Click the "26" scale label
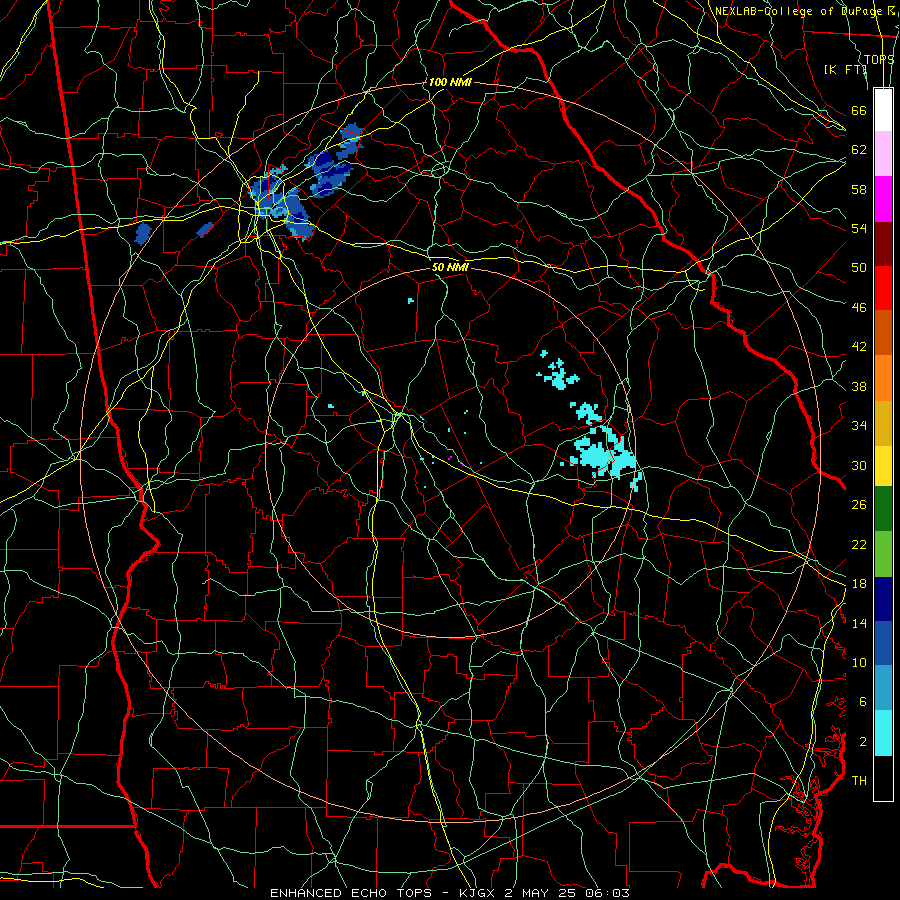The image size is (900, 900). click(x=859, y=505)
